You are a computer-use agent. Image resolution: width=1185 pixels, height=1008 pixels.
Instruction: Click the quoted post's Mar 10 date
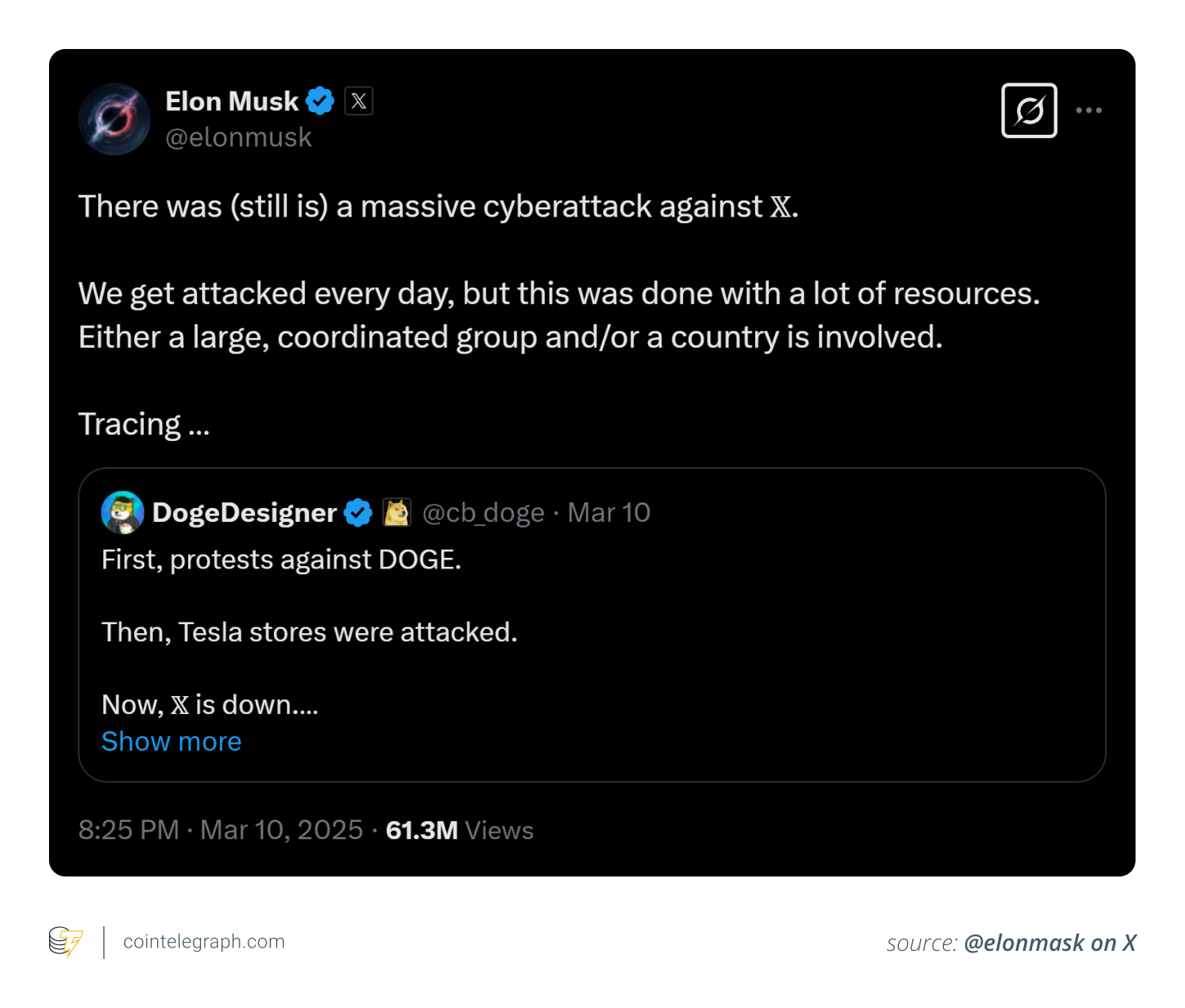tap(609, 513)
